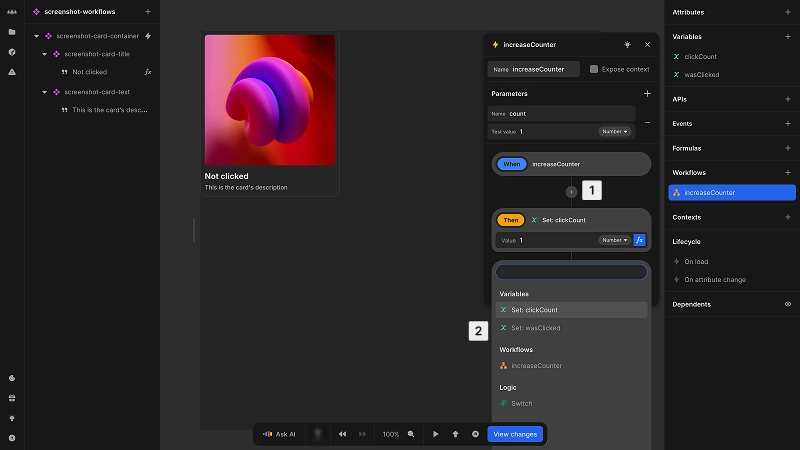Collapse the screenshot-card-title tree node
Viewport: 800px width, 450px height.
(44, 54)
